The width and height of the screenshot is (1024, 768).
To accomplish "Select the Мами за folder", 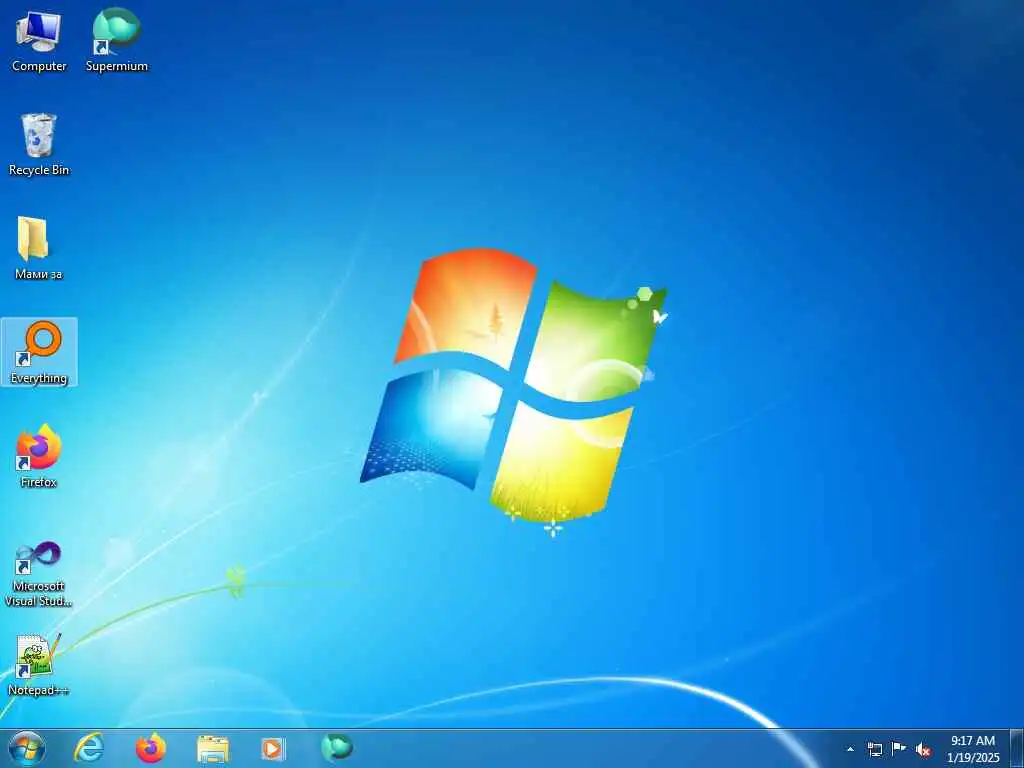I will (39, 248).
